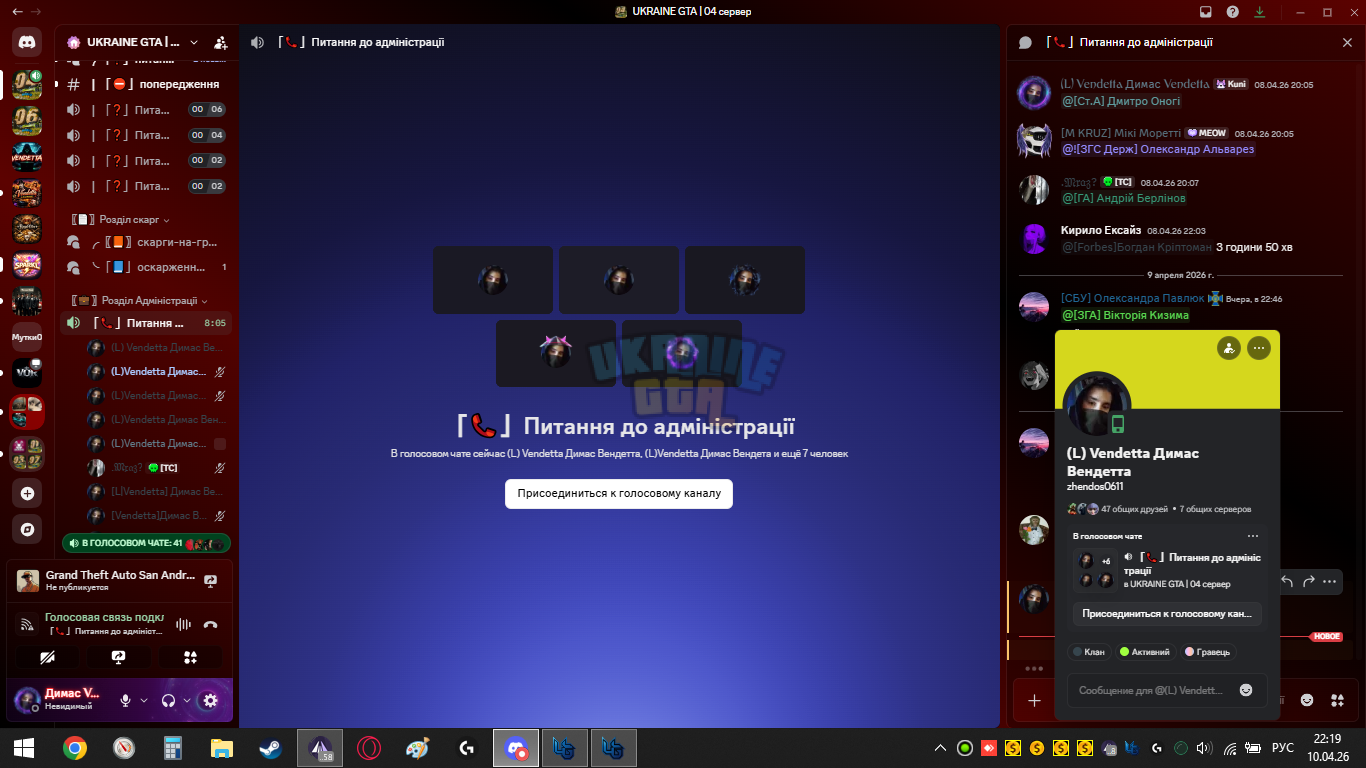Launch Google Chrome from taskbar
The height and width of the screenshot is (768, 1366).
tap(75, 748)
